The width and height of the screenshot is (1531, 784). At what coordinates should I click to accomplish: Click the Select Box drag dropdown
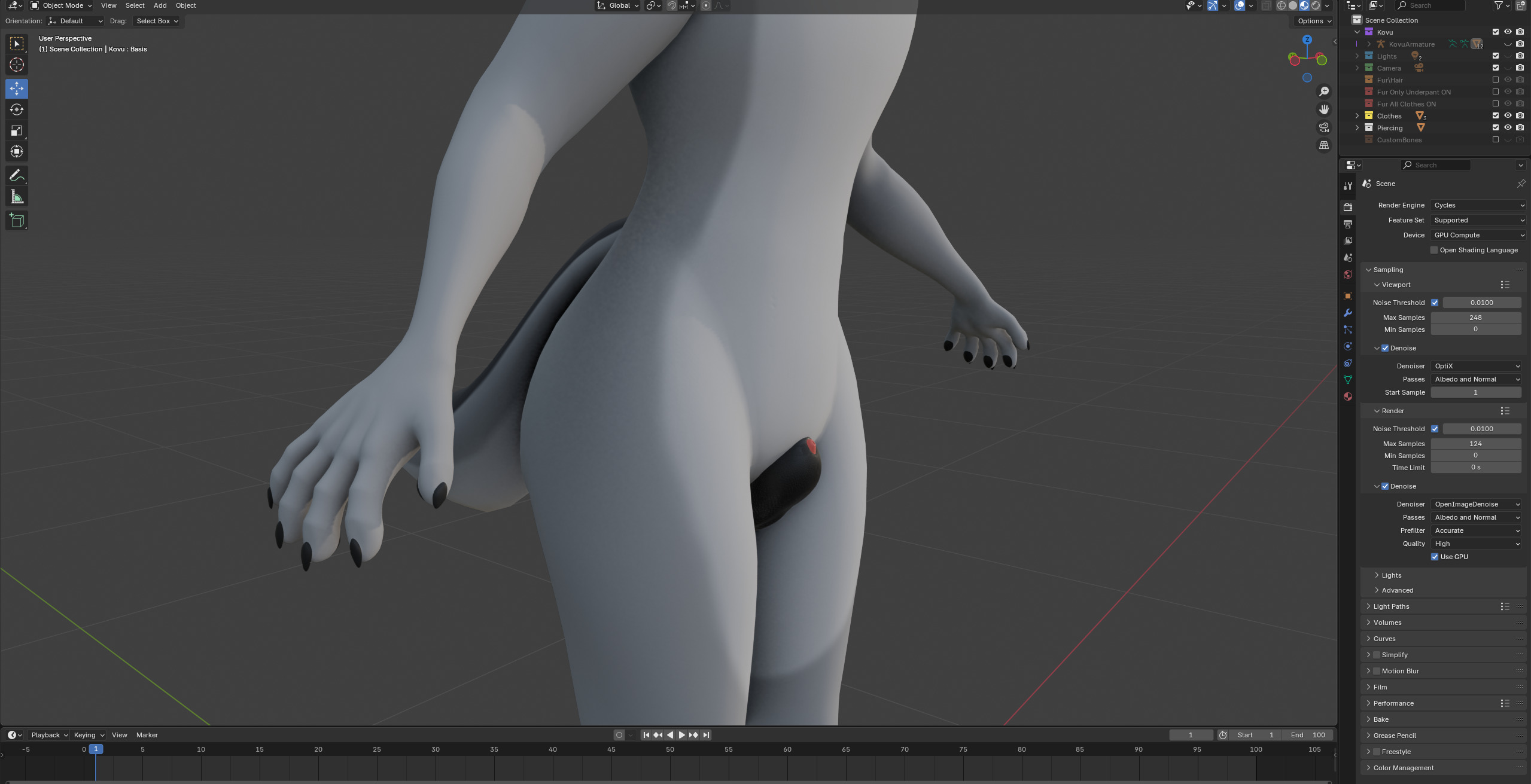[x=157, y=21]
